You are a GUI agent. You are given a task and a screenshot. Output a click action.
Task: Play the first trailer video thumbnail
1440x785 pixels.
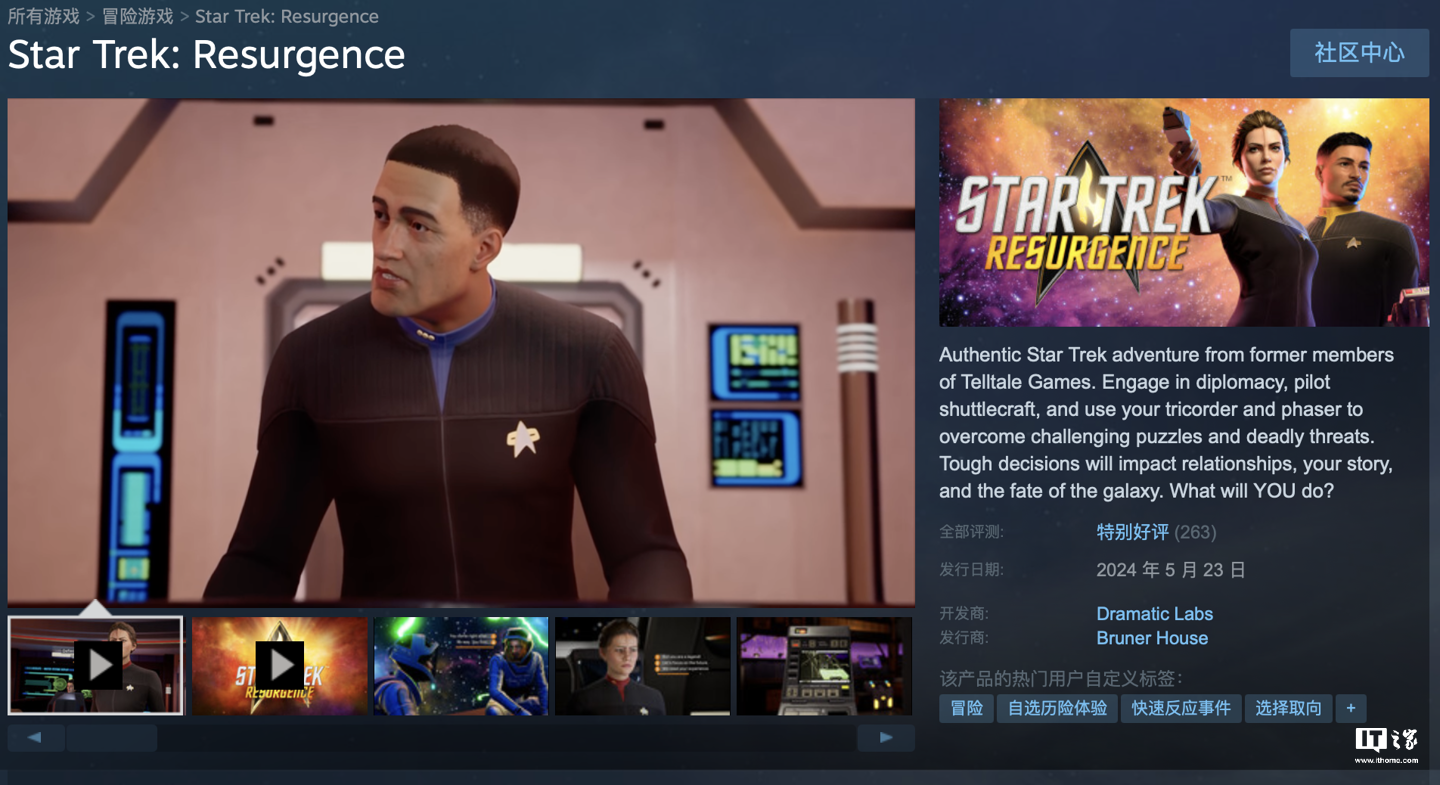click(96, 665)
